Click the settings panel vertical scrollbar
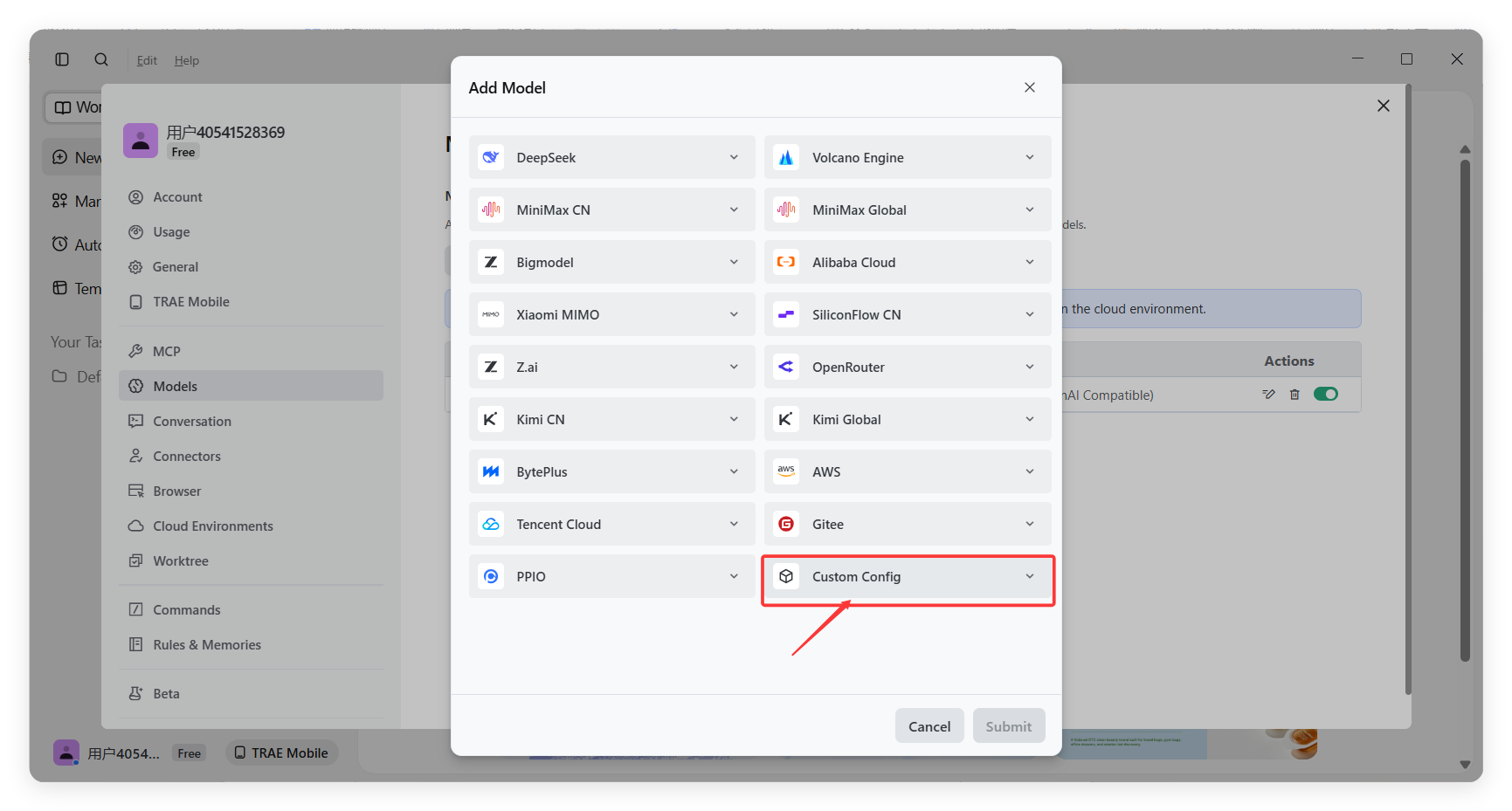 click(1408, 389)
